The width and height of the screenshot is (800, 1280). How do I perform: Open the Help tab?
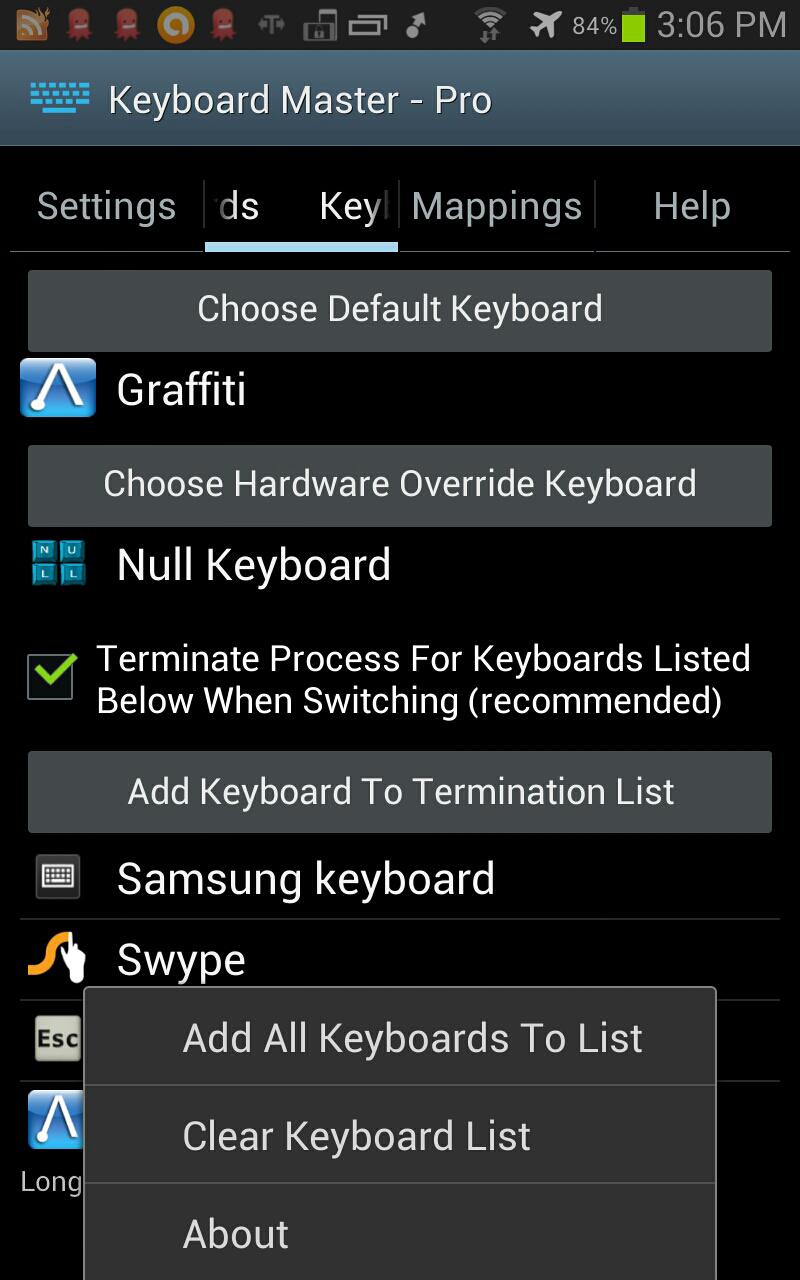(x=692, y=207)
